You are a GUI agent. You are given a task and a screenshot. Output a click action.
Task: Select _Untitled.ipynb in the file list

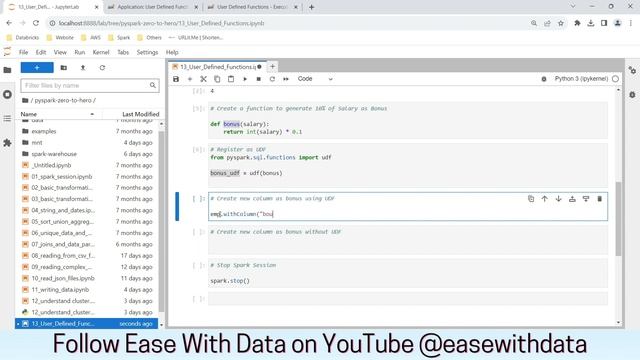[87, 165]
